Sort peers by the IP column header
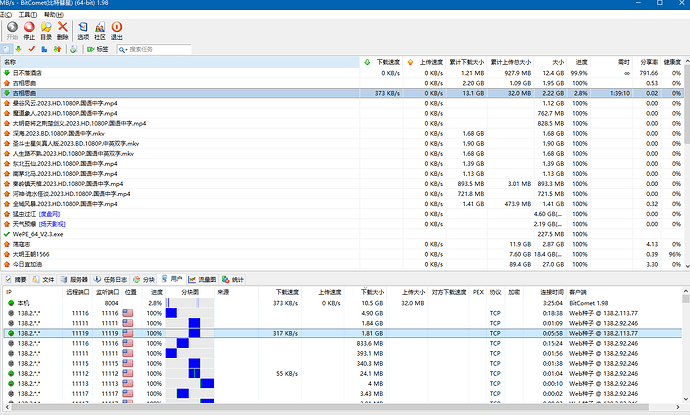This screenshot has width=690, height=415. [x=33, y=292]
